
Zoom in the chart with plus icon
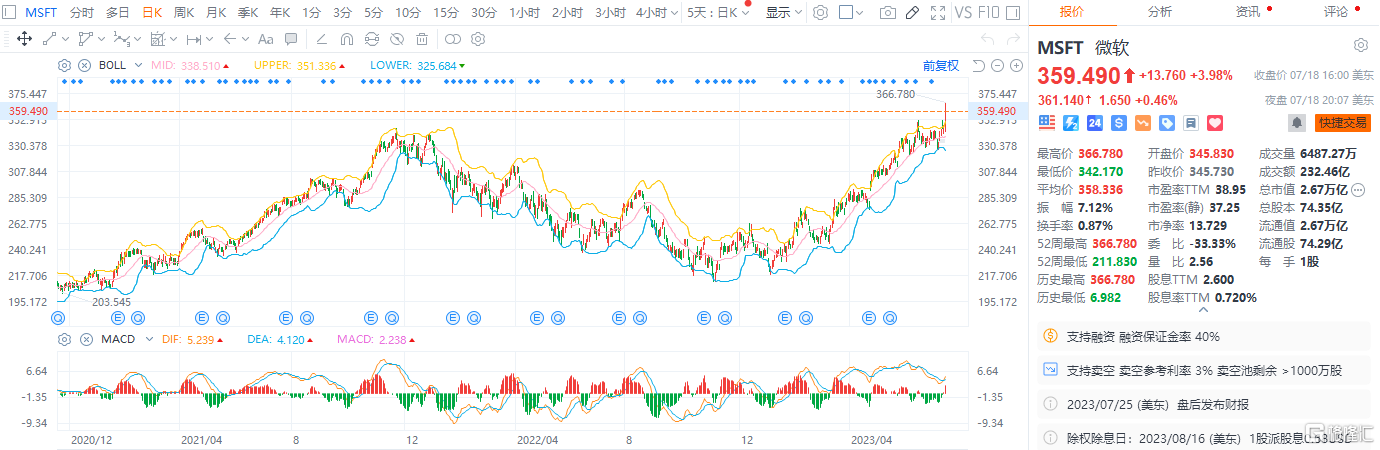[x=1016, y=65]
